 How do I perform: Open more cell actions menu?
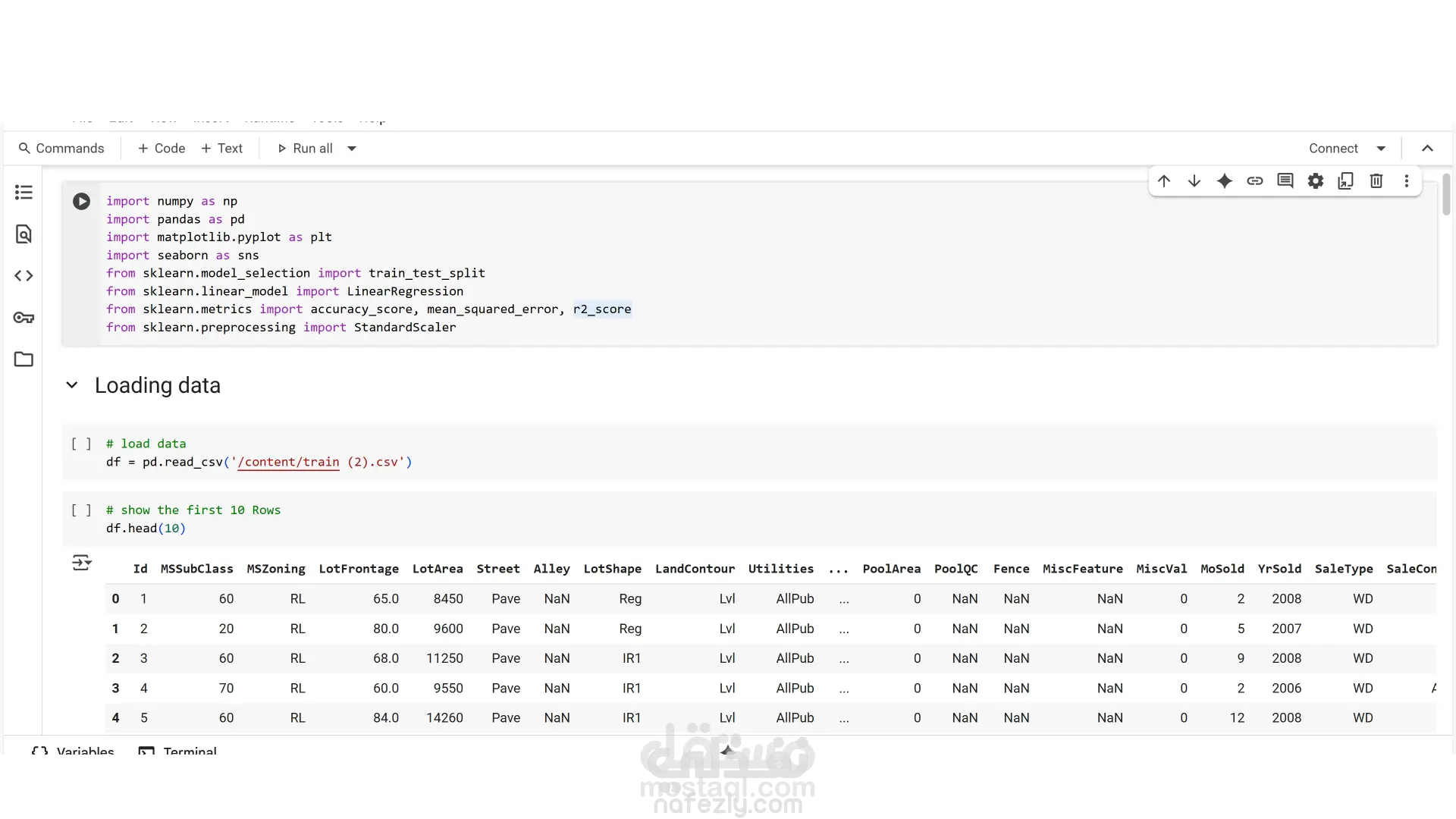1407,181
